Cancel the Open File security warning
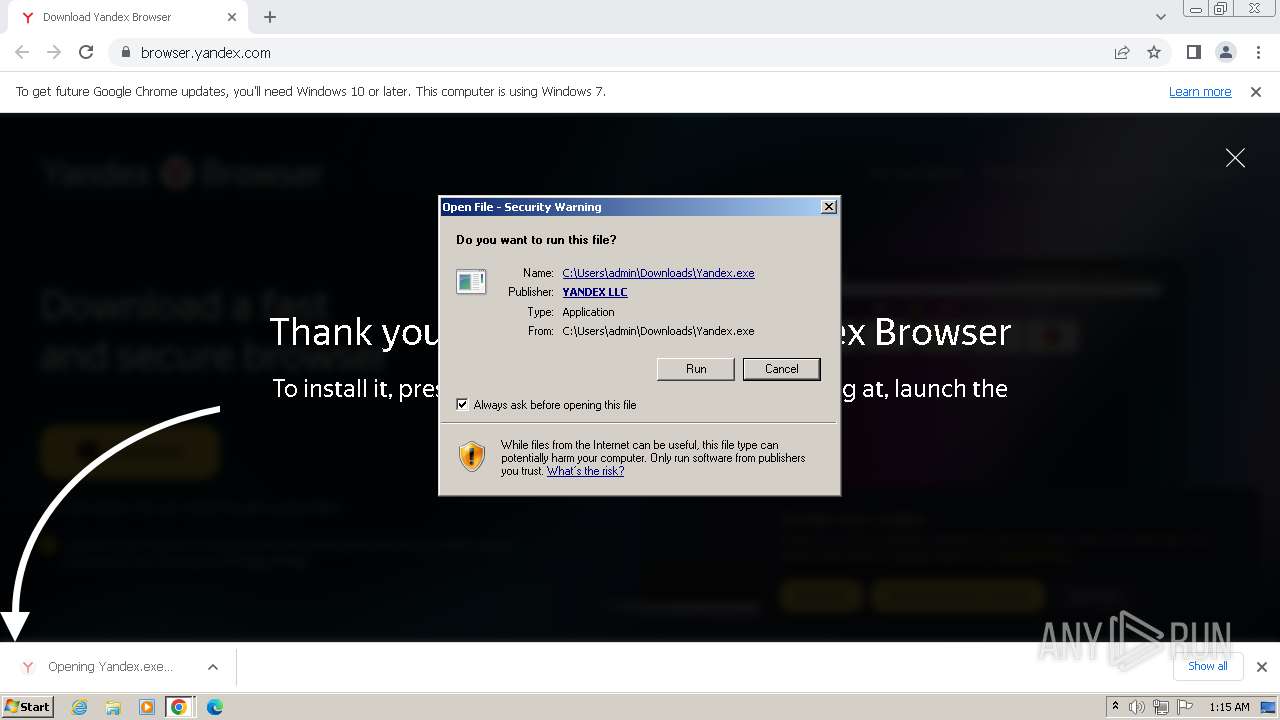The height and width of the screenshot is (720, 1280). tap(781, 369)
